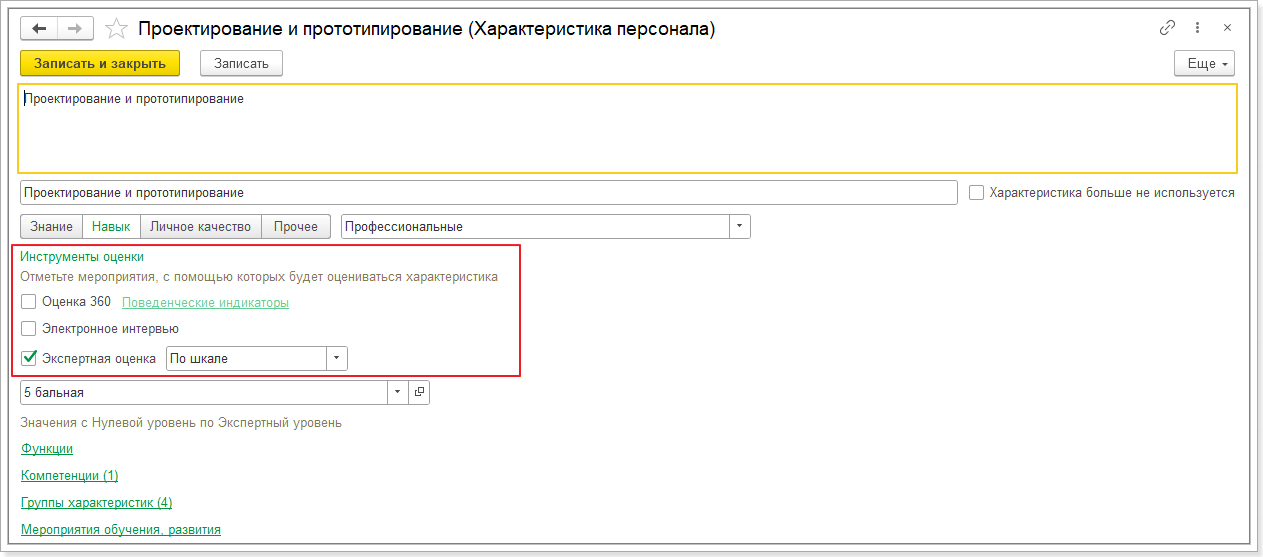
Task: Go forward with the right arrow button
Action: (x=76, y=29)
